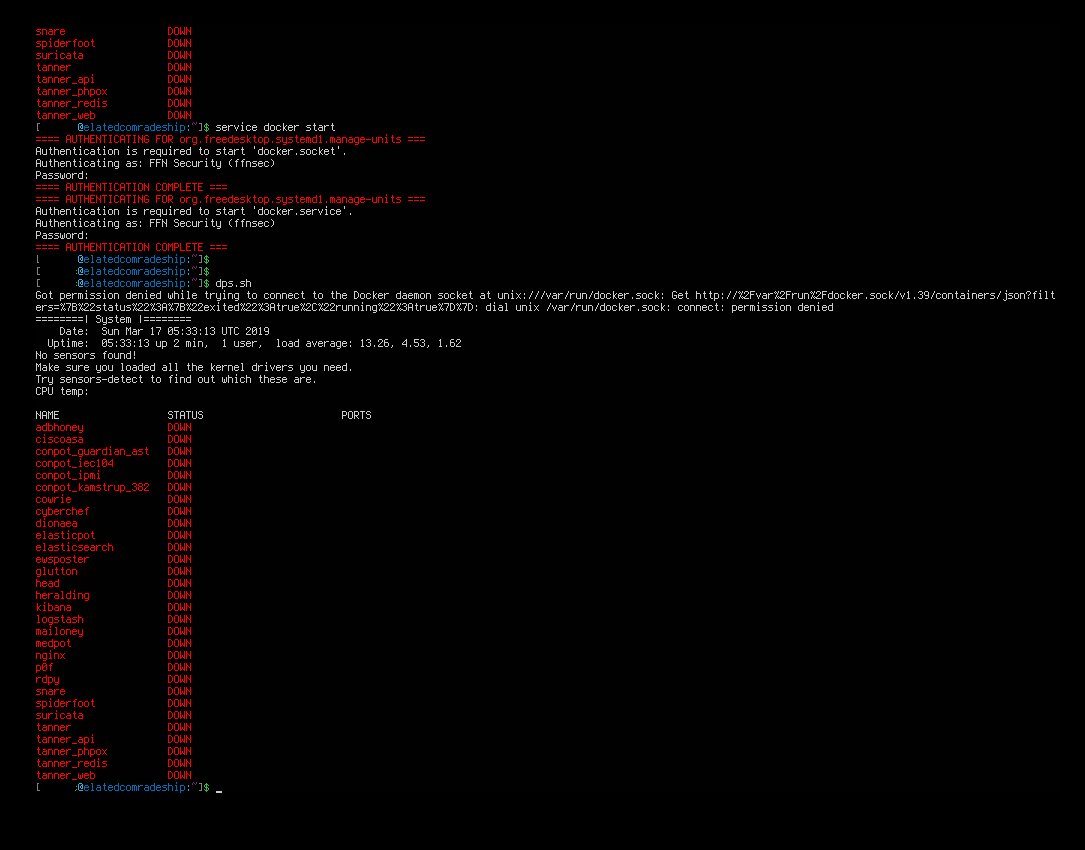Click the spiderfoot service entry
The image size is (1085, 850).
coord(65,703)
